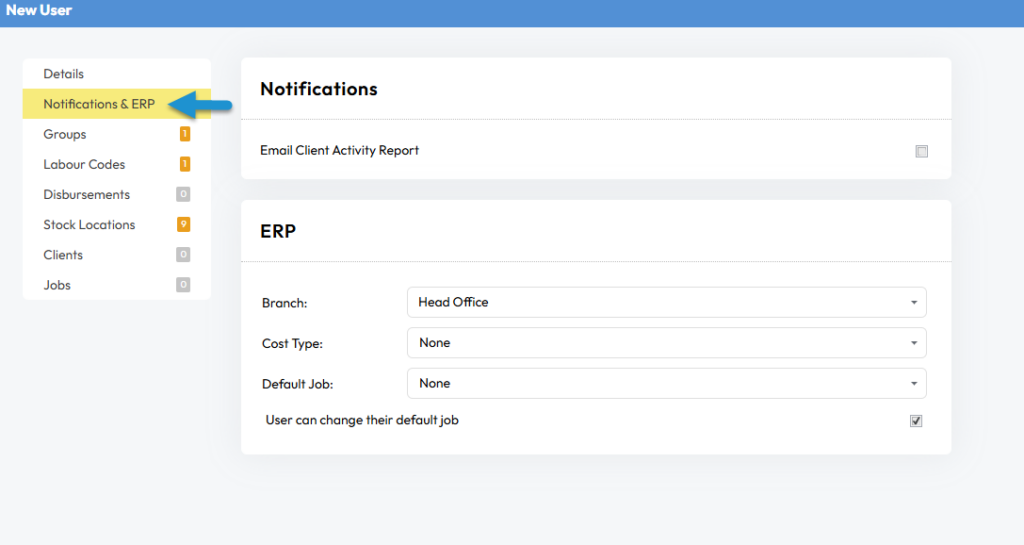
Task: Open the Branch dropdown showing Head Office
Action: (667, 302)
